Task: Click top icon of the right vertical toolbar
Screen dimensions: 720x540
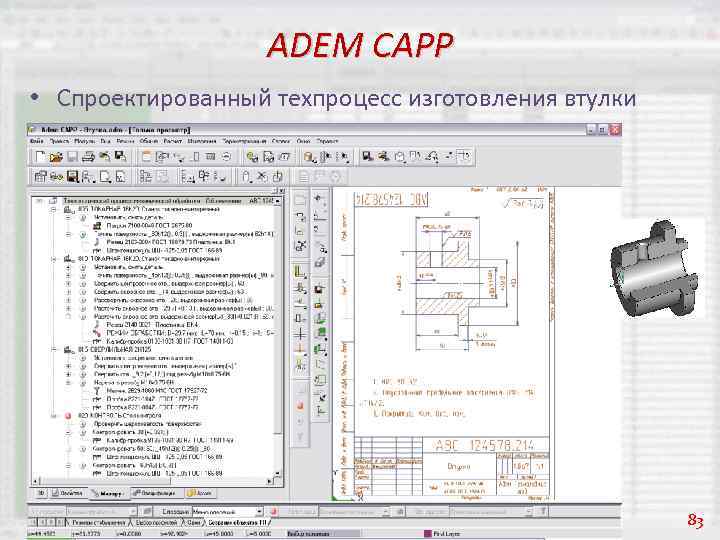Action: point(319,198)
